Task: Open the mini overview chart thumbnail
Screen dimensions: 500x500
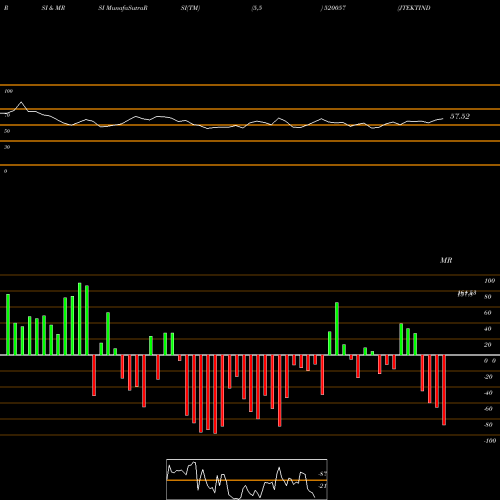Action: (x=247, y=479)
